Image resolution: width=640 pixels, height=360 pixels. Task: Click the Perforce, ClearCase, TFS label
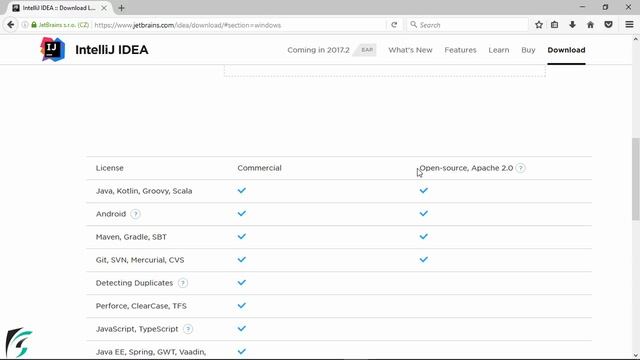[141, 306]
